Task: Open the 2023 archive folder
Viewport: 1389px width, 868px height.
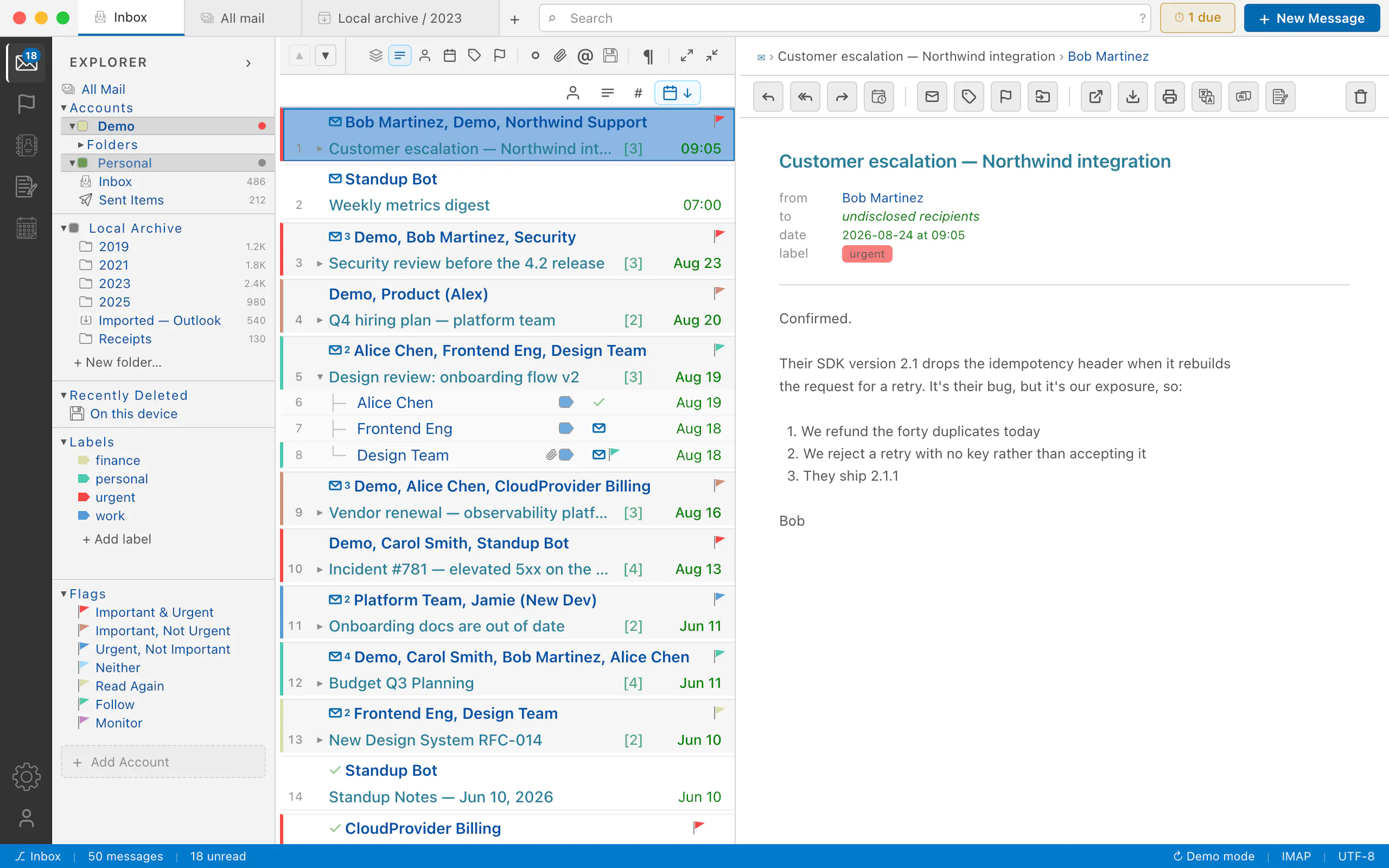Action: click(x=114, y=283)
